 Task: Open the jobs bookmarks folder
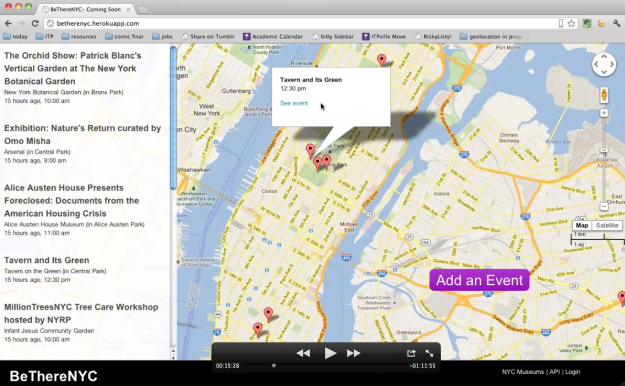pos(162,36)
